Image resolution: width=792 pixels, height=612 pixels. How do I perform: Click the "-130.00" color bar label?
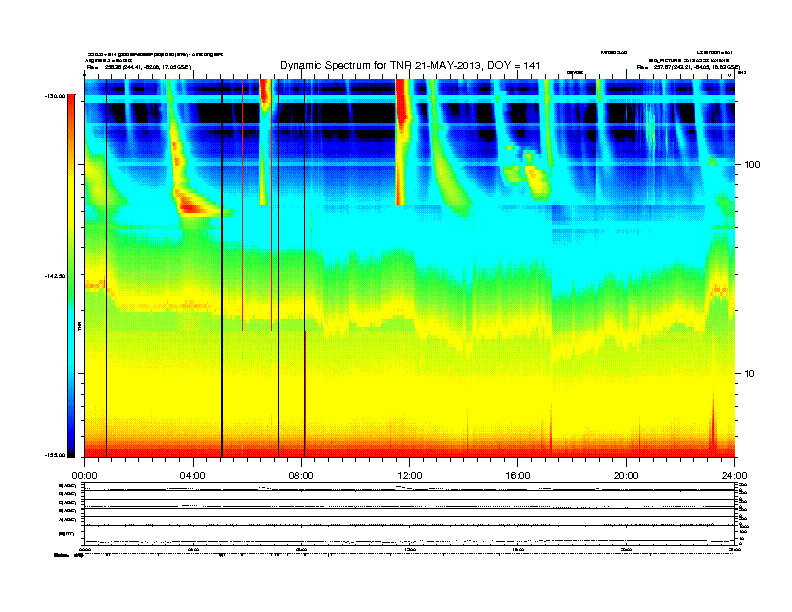coord(54,96)
